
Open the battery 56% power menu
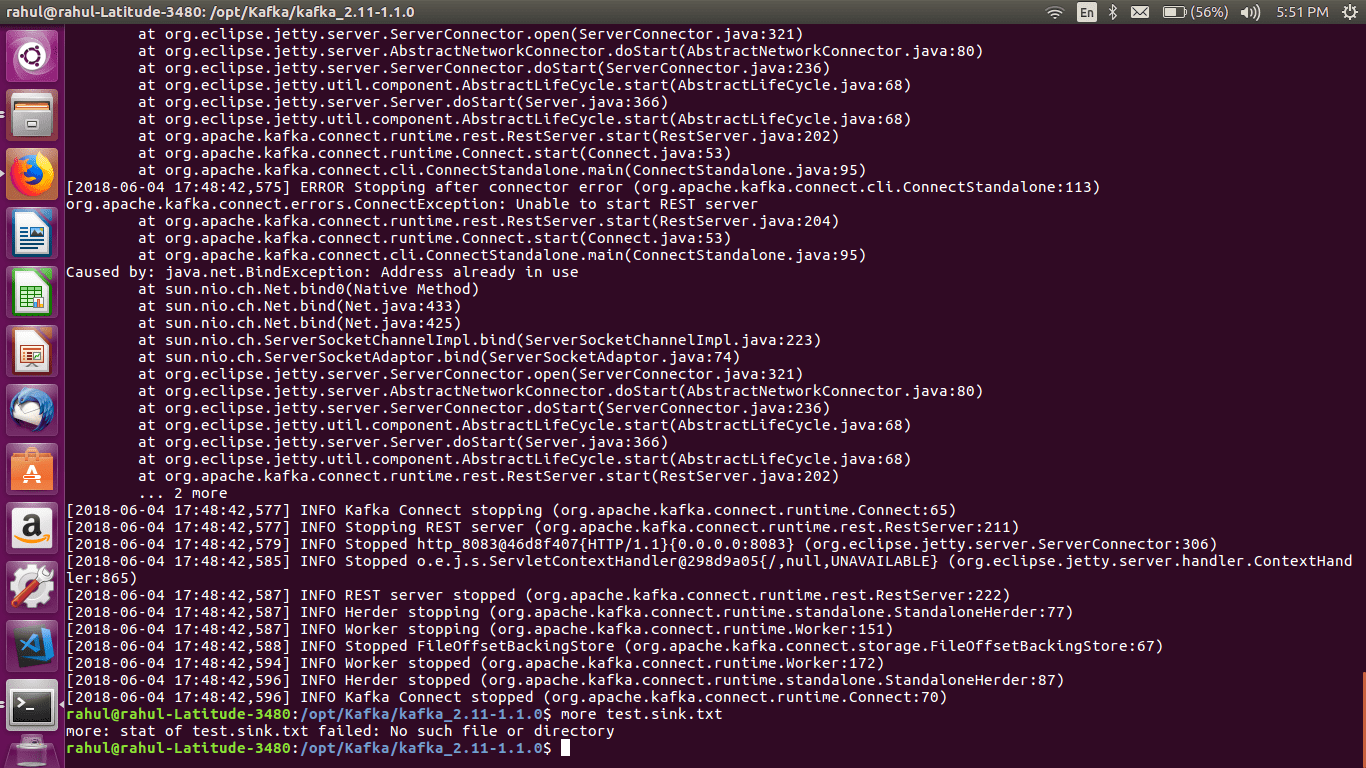1194,12
